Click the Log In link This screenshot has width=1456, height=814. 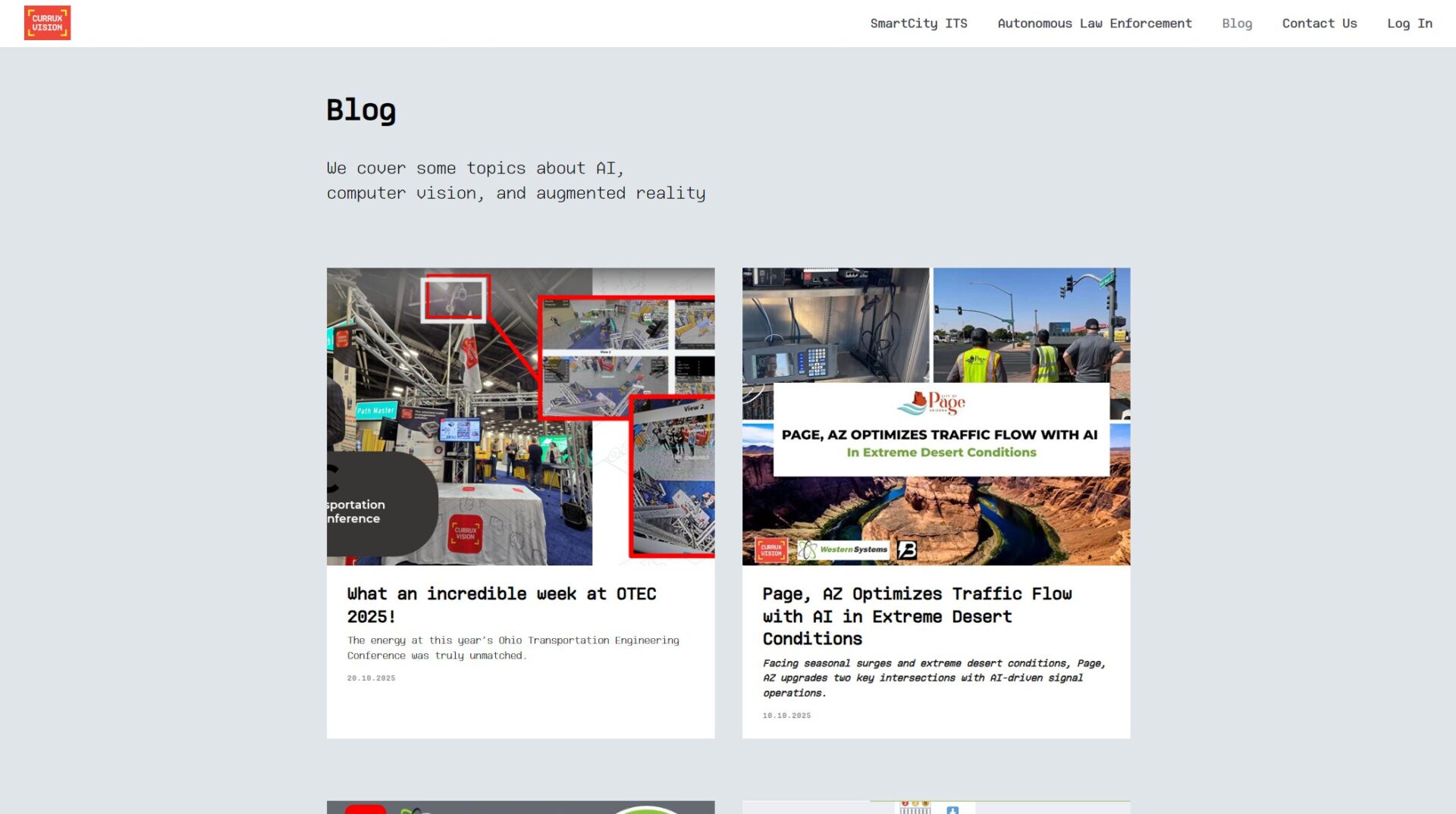(1409, 23)
